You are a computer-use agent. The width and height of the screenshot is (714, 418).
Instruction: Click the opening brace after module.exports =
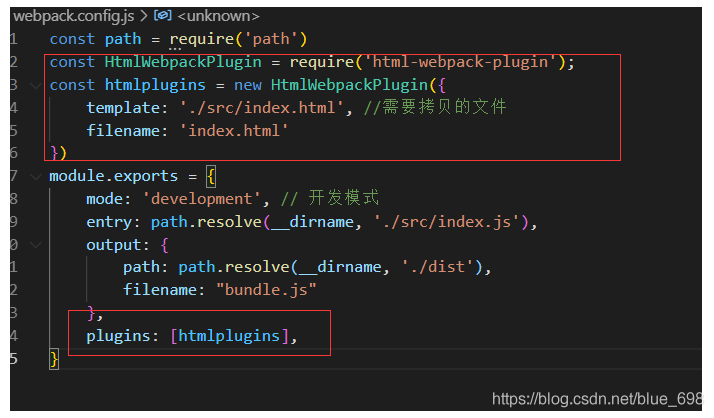(x=210, y=177)
